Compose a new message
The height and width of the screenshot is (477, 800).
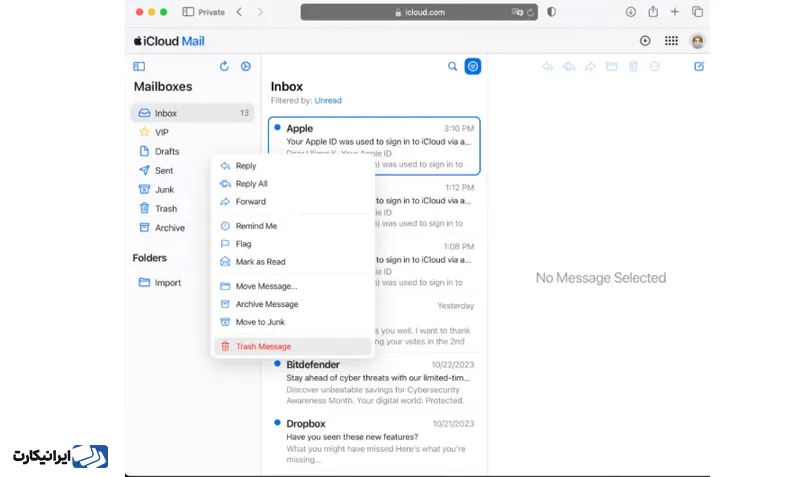(699, 66)
